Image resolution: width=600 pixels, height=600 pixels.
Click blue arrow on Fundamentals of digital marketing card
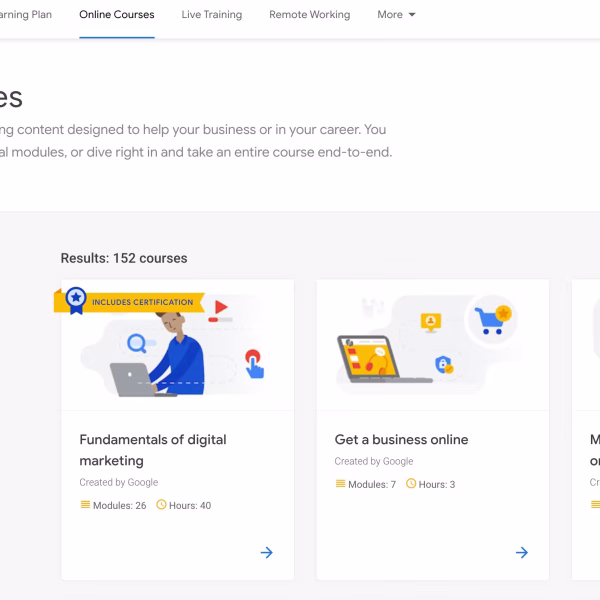(x=266, y=552)
